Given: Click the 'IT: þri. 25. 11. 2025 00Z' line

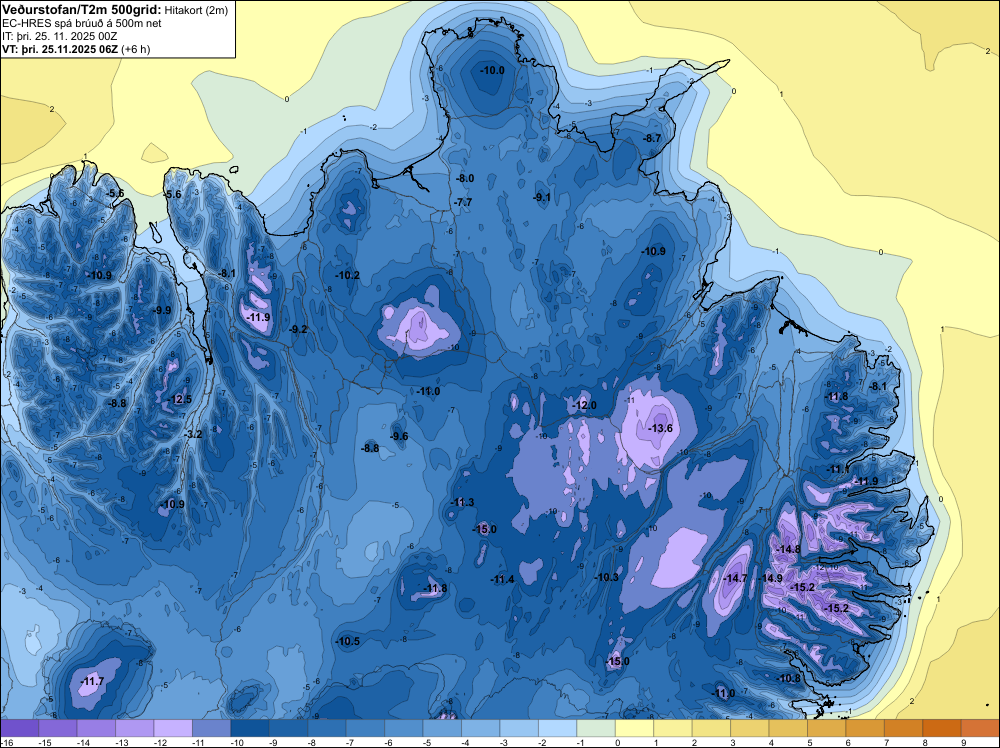Looking at the screenshot, I should (60, 36).
